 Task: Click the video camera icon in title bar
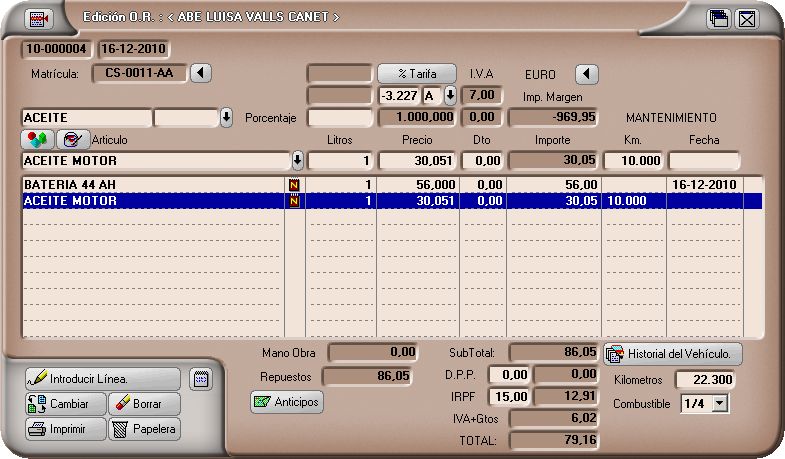coord(39,18)
